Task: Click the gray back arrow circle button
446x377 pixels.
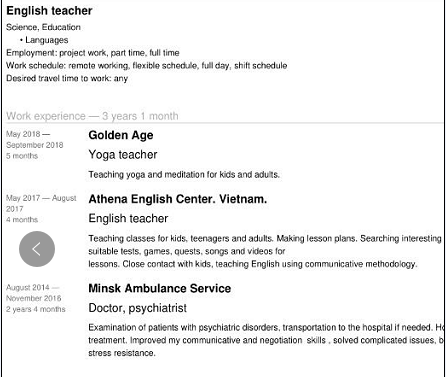Action: 37,249
